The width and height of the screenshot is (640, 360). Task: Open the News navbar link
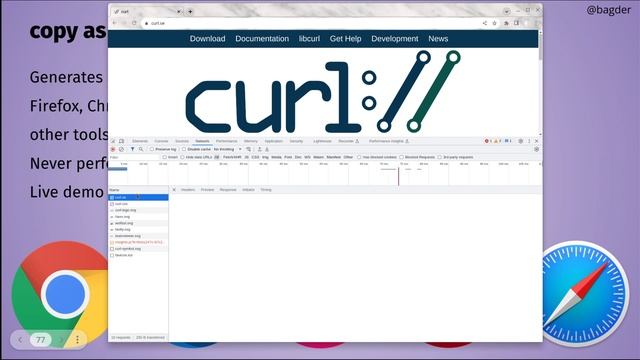[x=438, y=39]
